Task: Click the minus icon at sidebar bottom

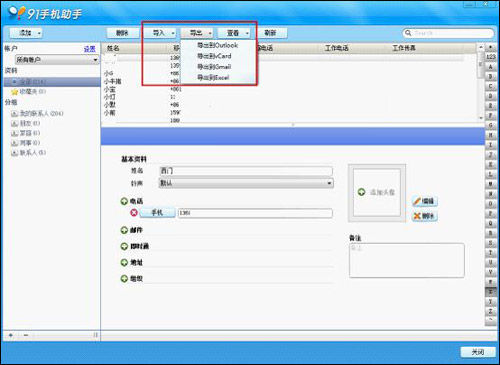Action: click(26, 335)
